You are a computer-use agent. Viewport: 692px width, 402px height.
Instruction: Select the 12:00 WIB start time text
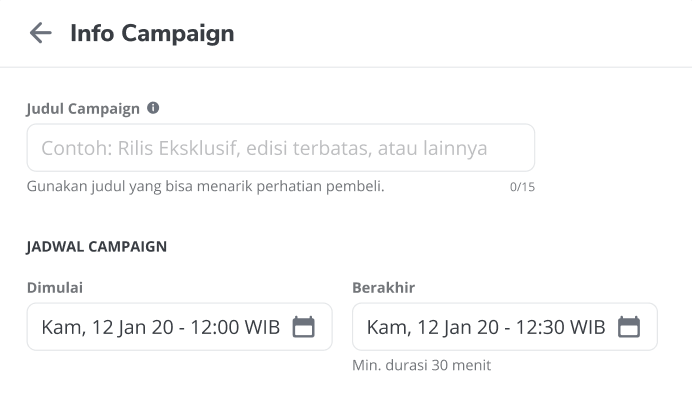coord(235,327)
